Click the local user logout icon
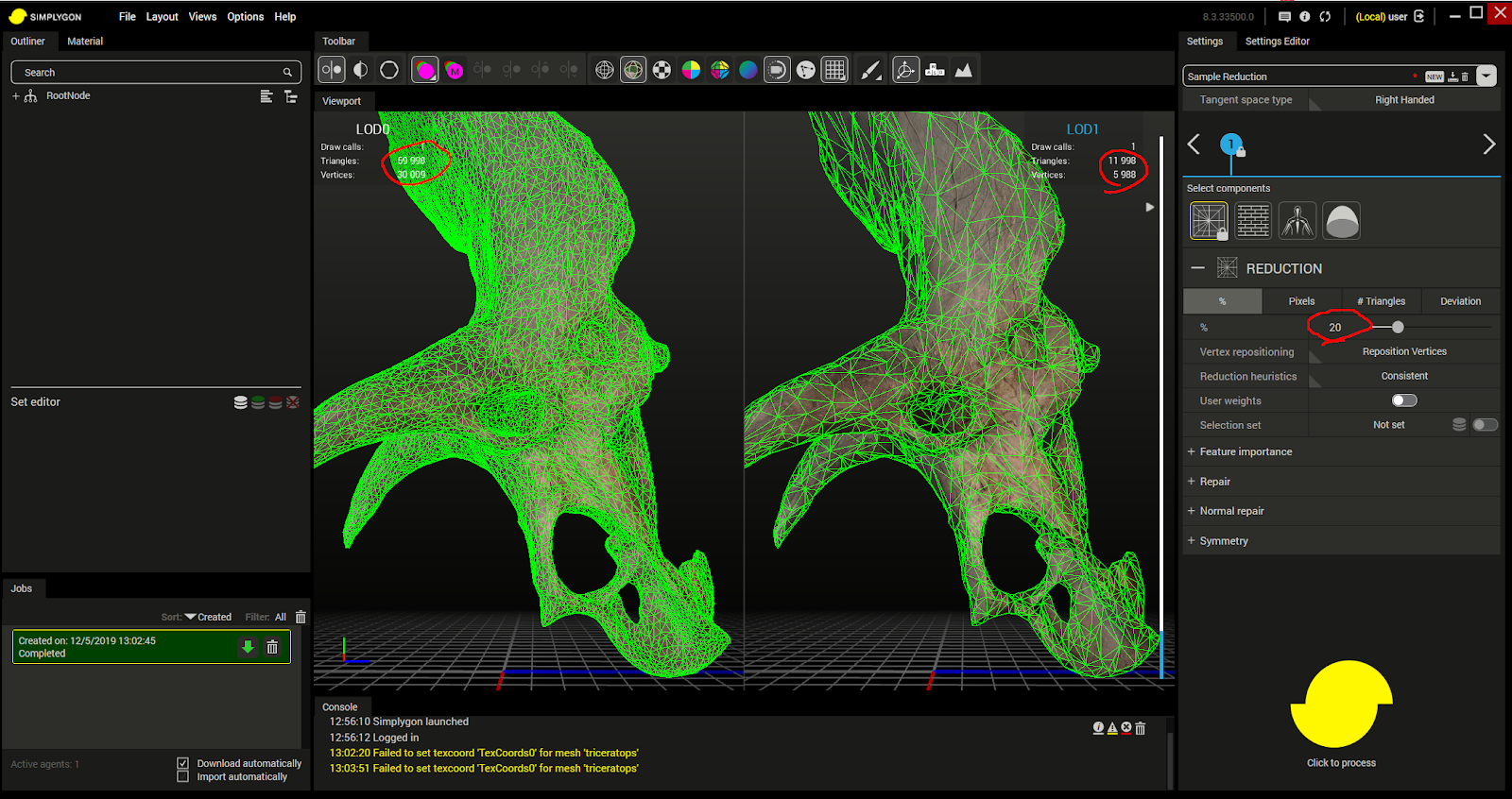Image resolution: width=1512 pixels, height=799 pixels. tap(1418, 16)
